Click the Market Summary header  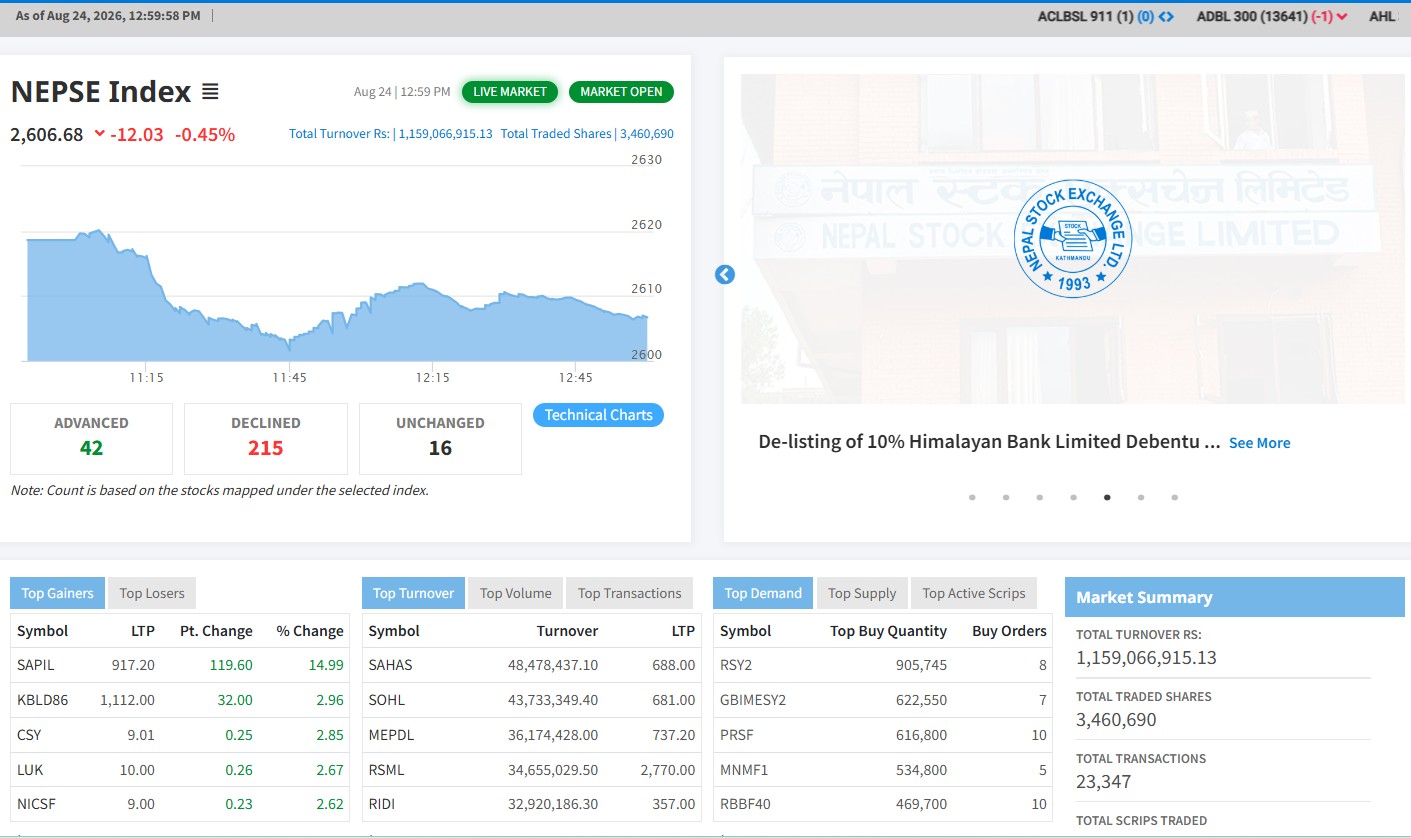coord(1235,597)
